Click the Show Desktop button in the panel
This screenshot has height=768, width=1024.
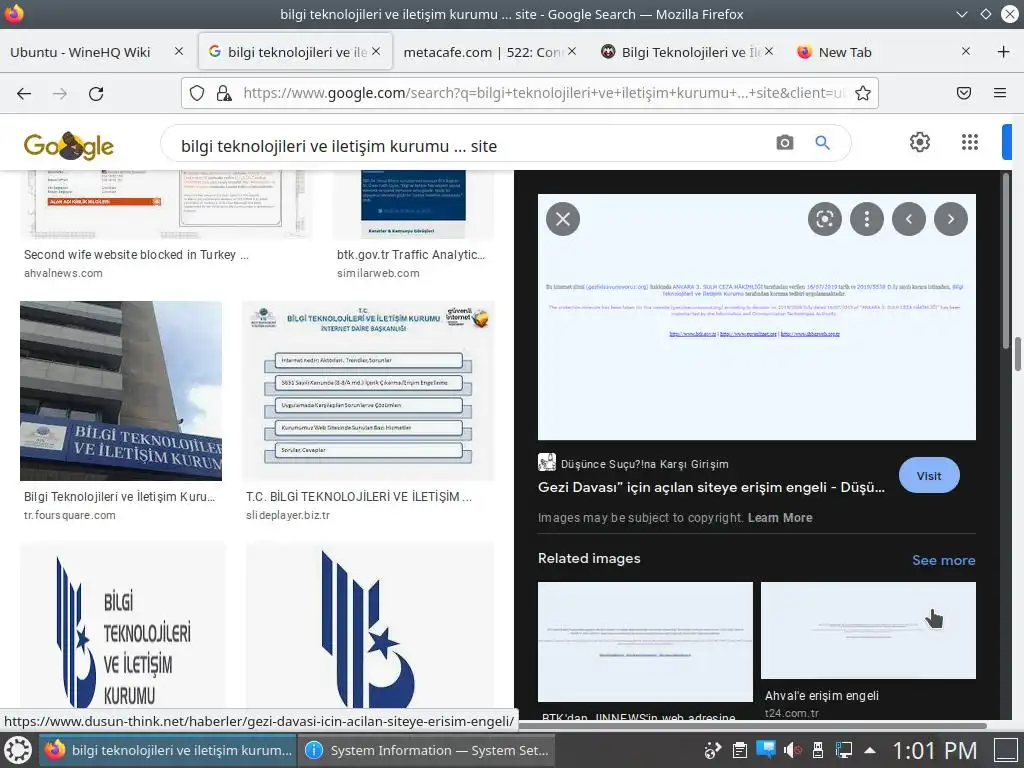coord(1006,750)
